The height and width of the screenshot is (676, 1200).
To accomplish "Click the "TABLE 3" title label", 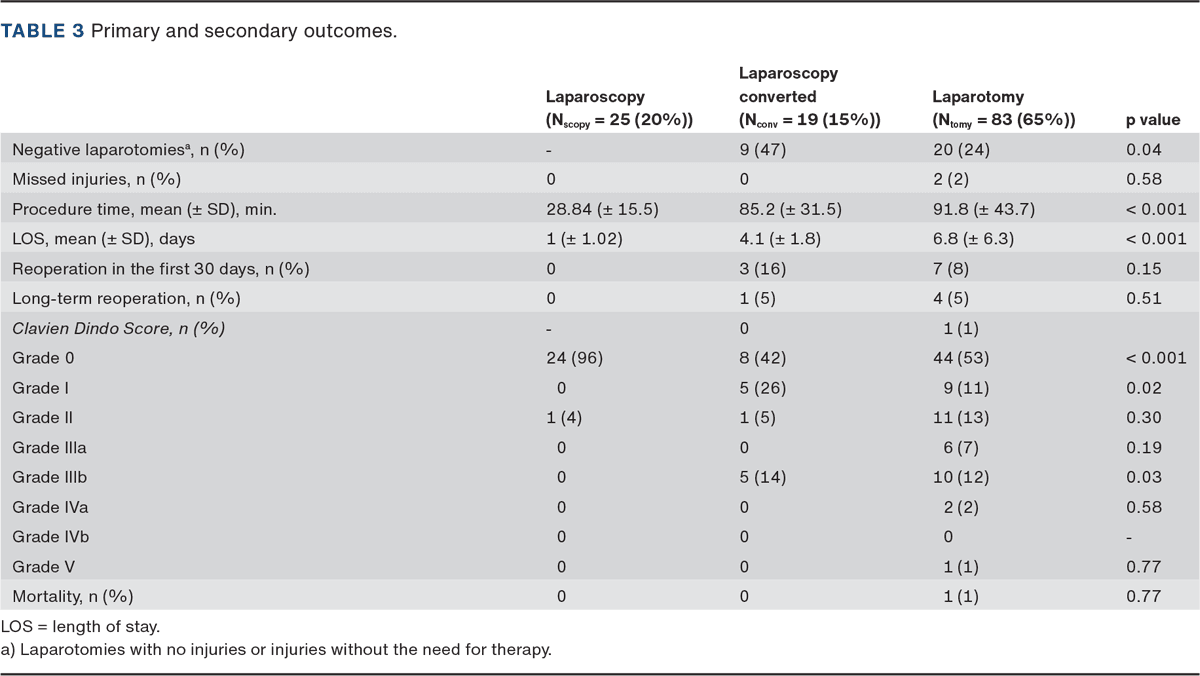I will coord(42,30).
